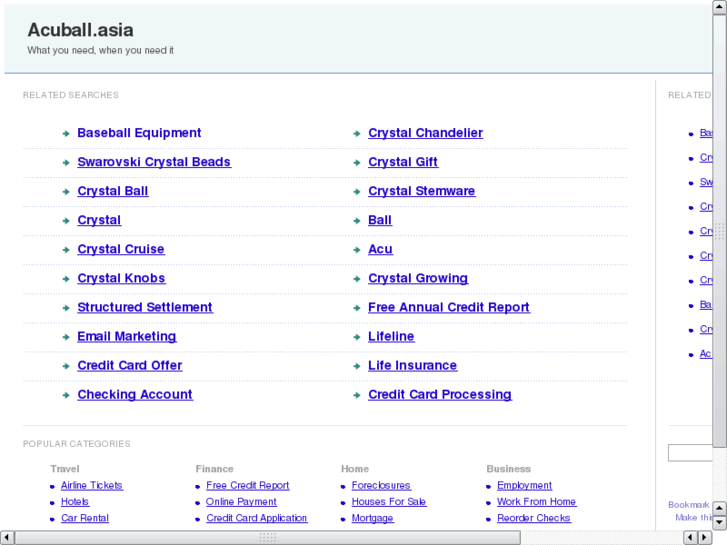Open the Crystal Chandelier link
The height and width of the screenshot is (545, 727).
(x=426, y=133)
